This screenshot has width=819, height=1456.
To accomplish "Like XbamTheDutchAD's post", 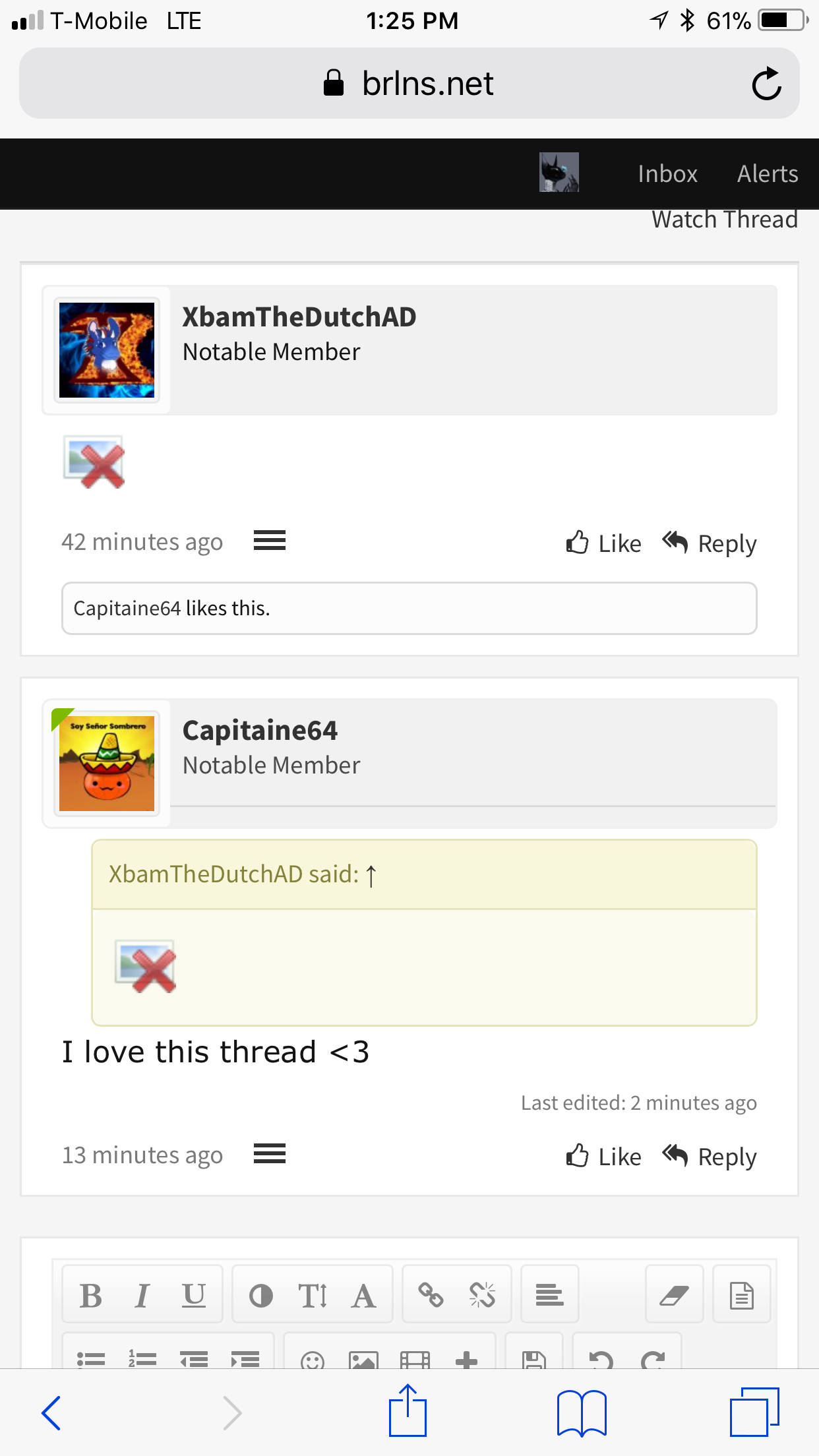I will [x=603, y=543].
